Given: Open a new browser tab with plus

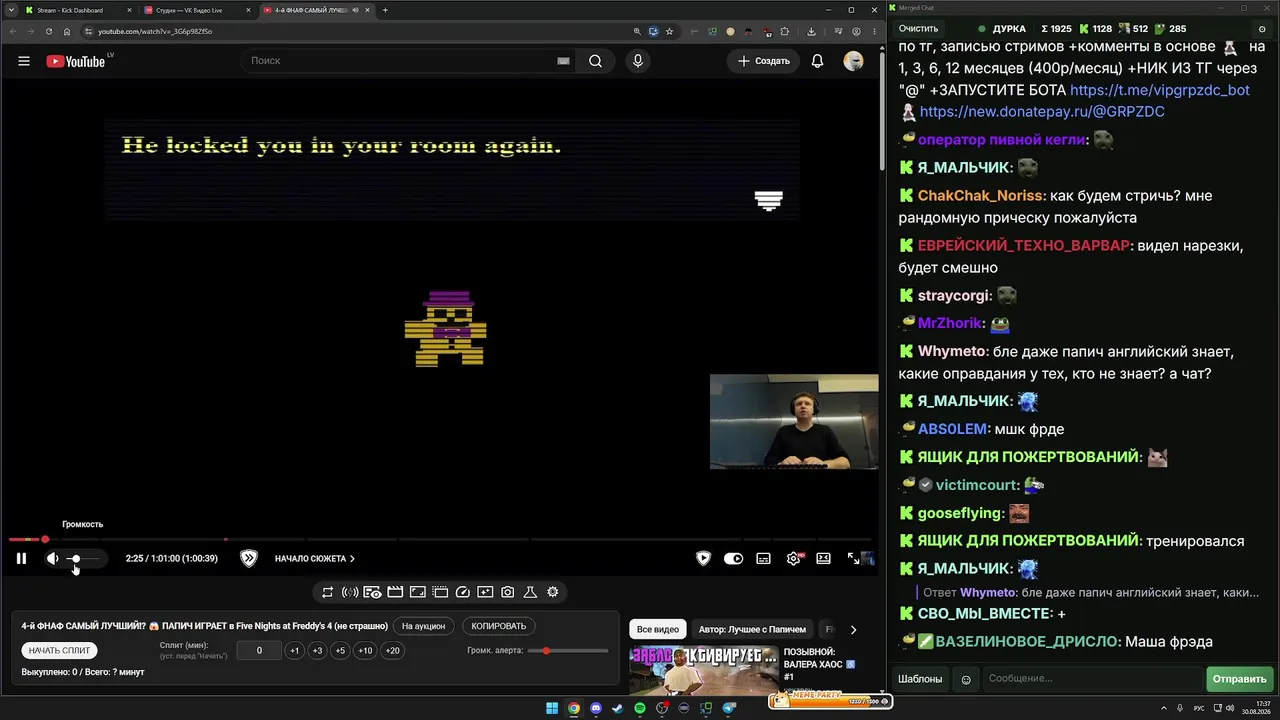Looking at the screenshot, I should pos(385,10).
